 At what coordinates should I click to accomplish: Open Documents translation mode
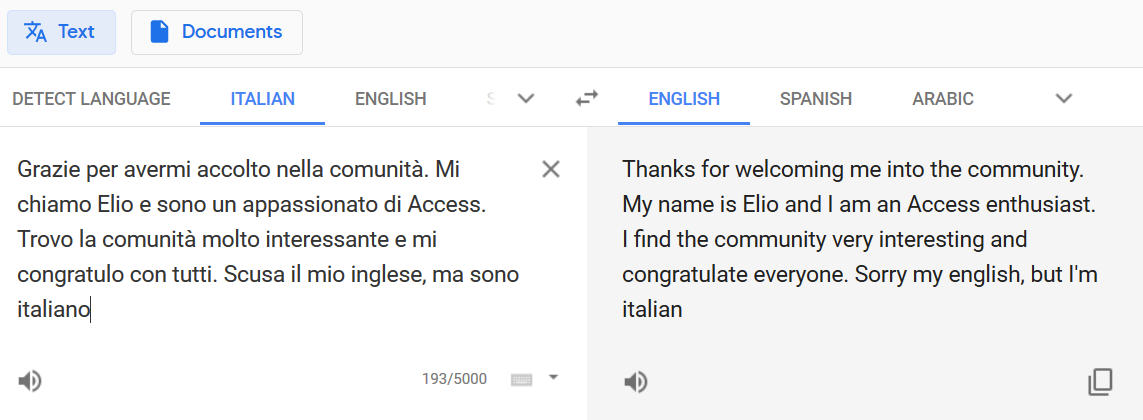[x=216, y=32]
